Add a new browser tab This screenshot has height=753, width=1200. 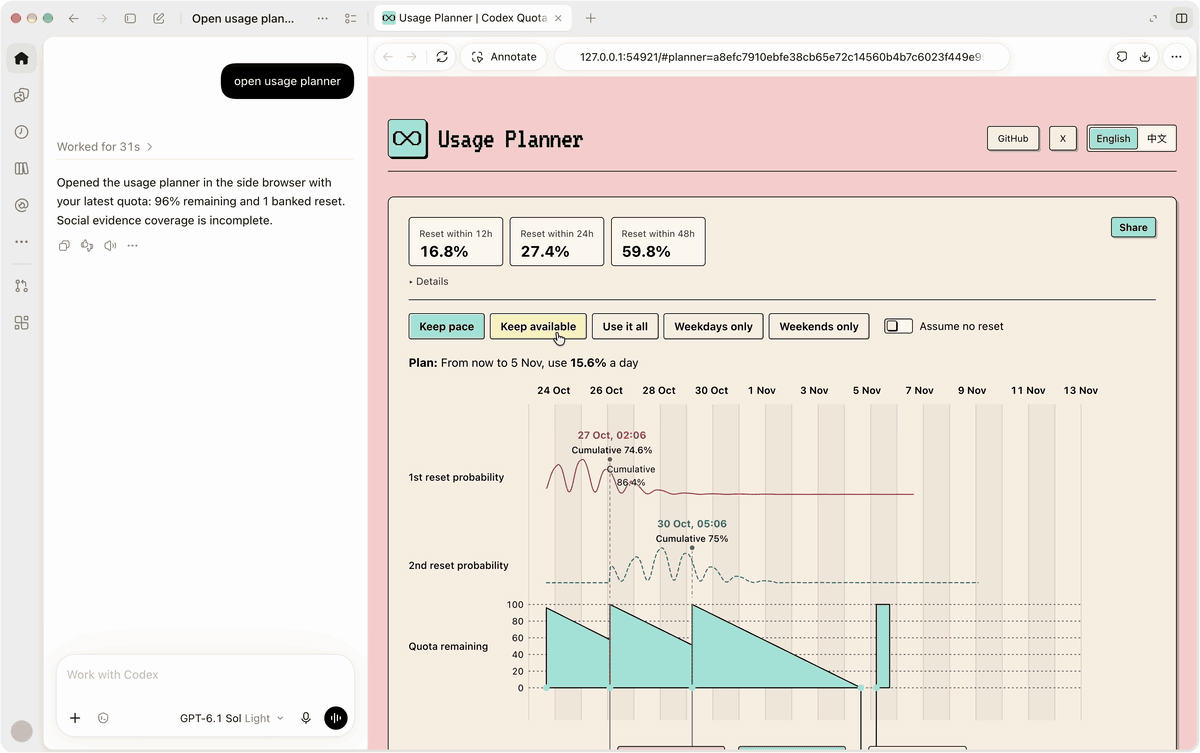point(591,18)
